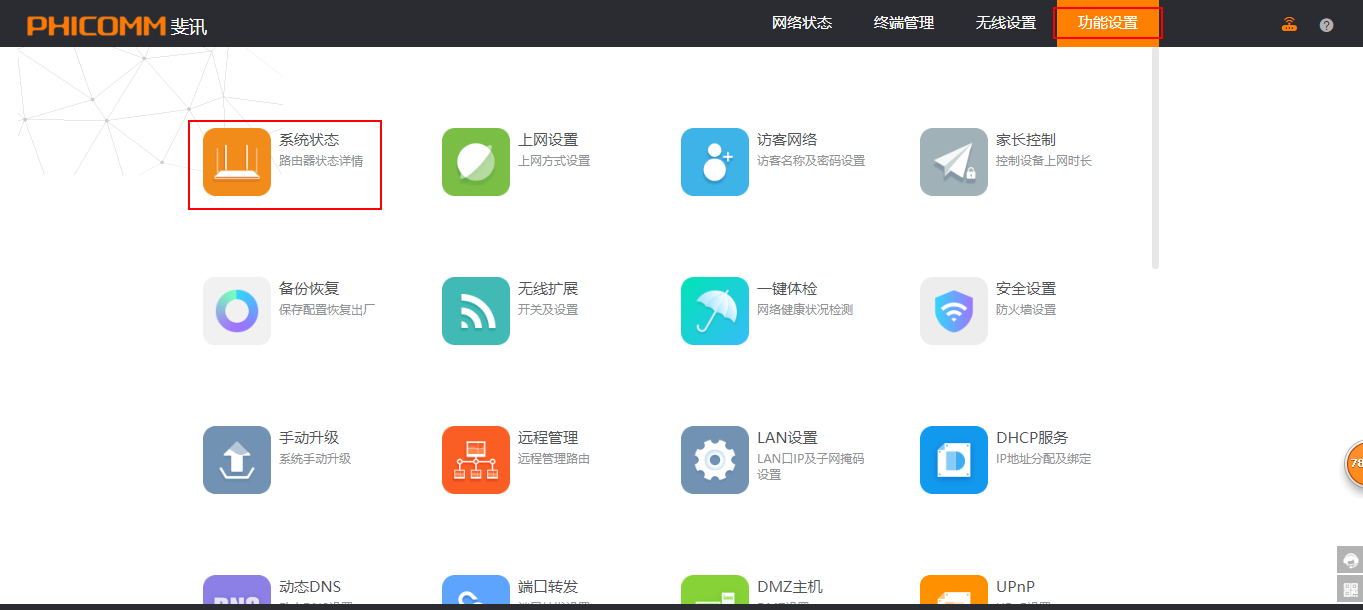
Task: Select the 家长控制 paper plane icon
Action: pyautogui.click(x=954, y=162)
